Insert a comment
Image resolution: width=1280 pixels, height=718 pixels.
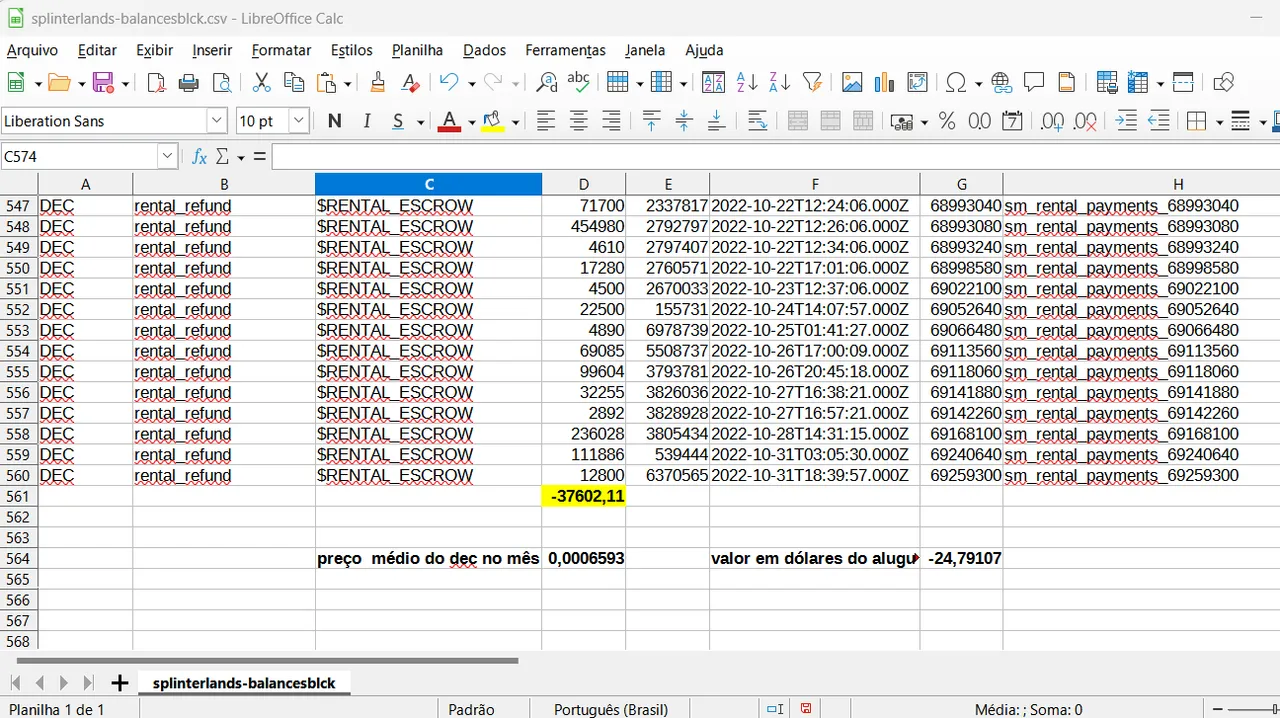click(1034, 83)
